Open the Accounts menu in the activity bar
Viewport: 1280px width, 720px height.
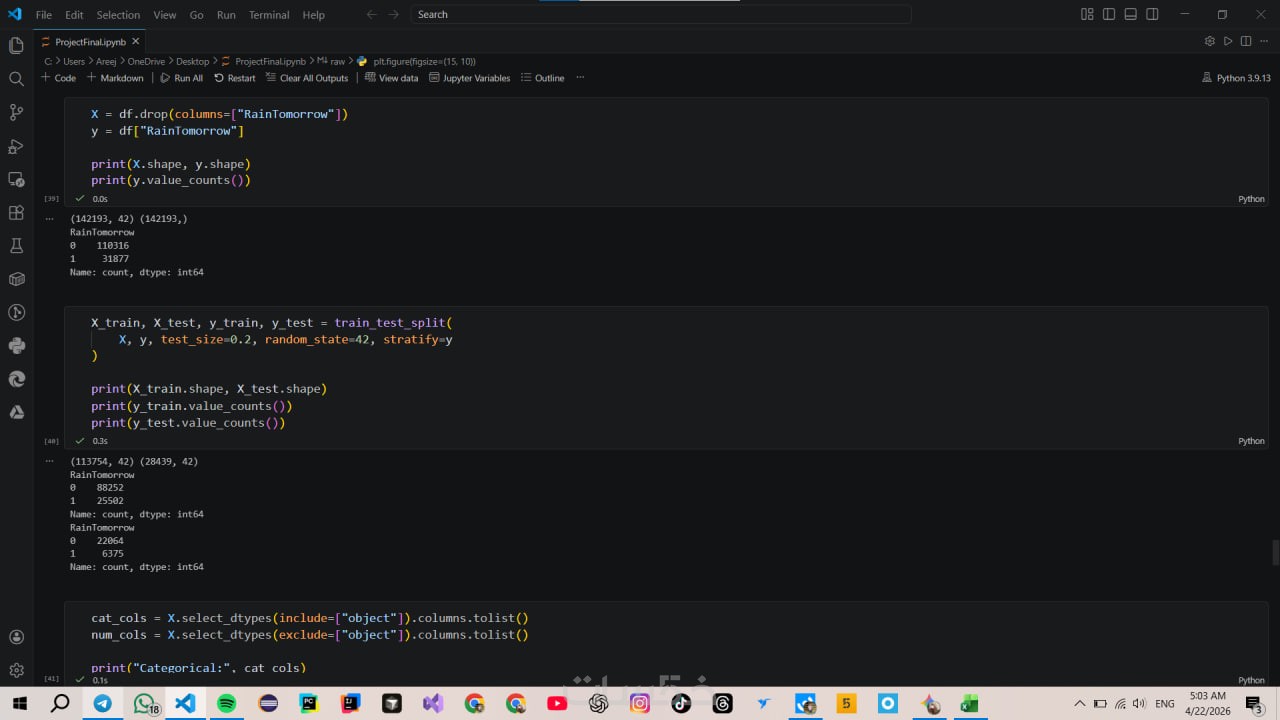(16, 637)
